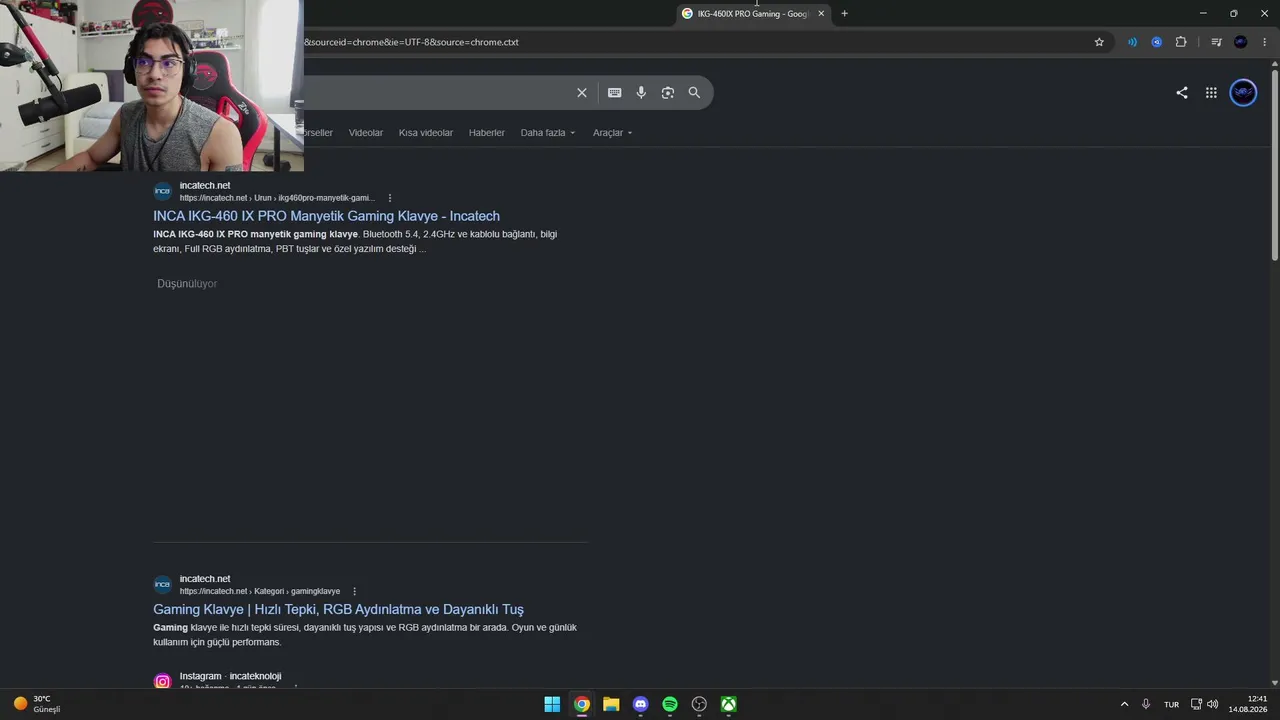
Task: Click the Düşünülüyor status text
Action: click(187, 284)
